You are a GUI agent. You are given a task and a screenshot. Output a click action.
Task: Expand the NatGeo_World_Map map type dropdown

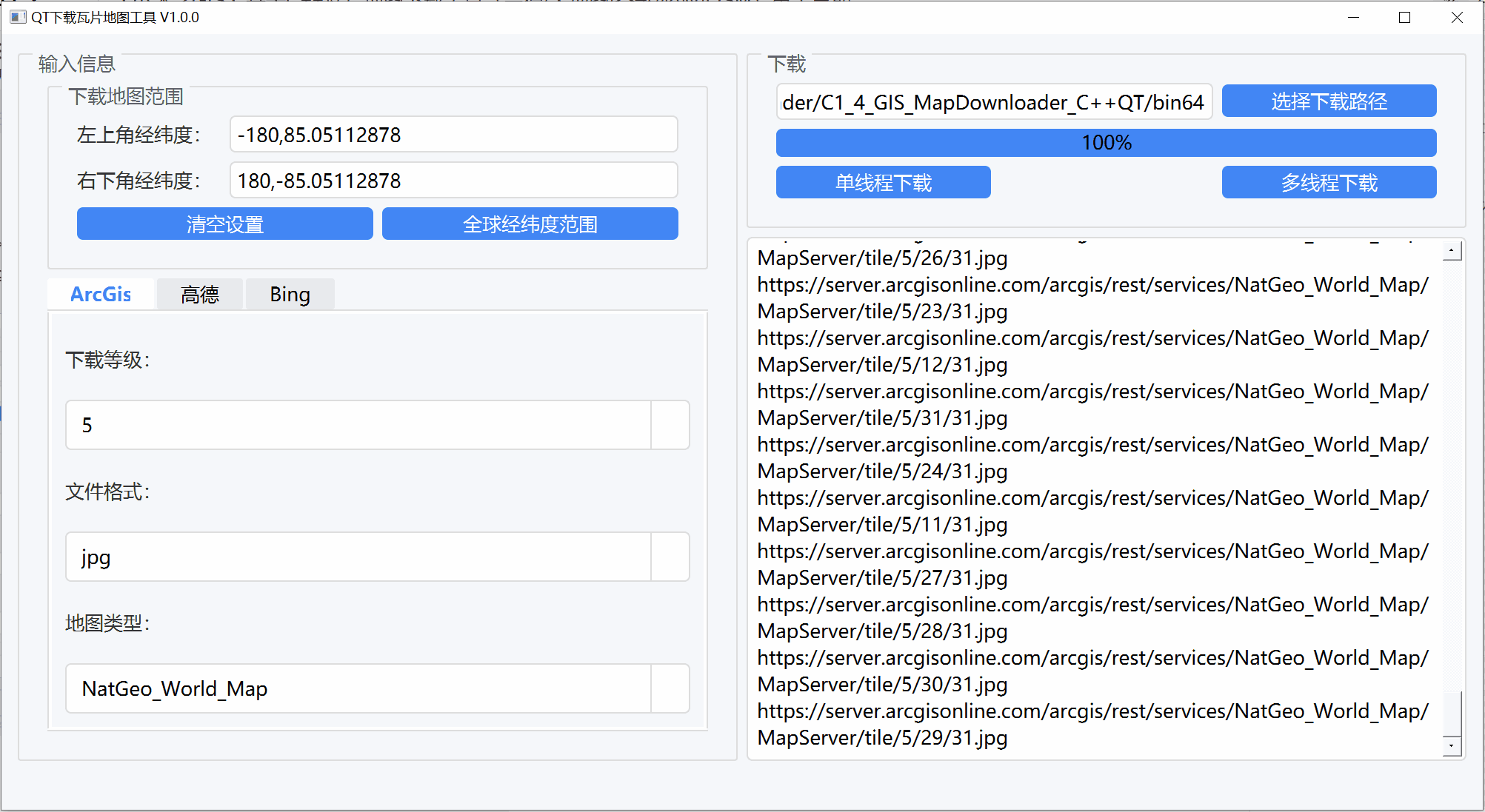click(x=670, y=688)
